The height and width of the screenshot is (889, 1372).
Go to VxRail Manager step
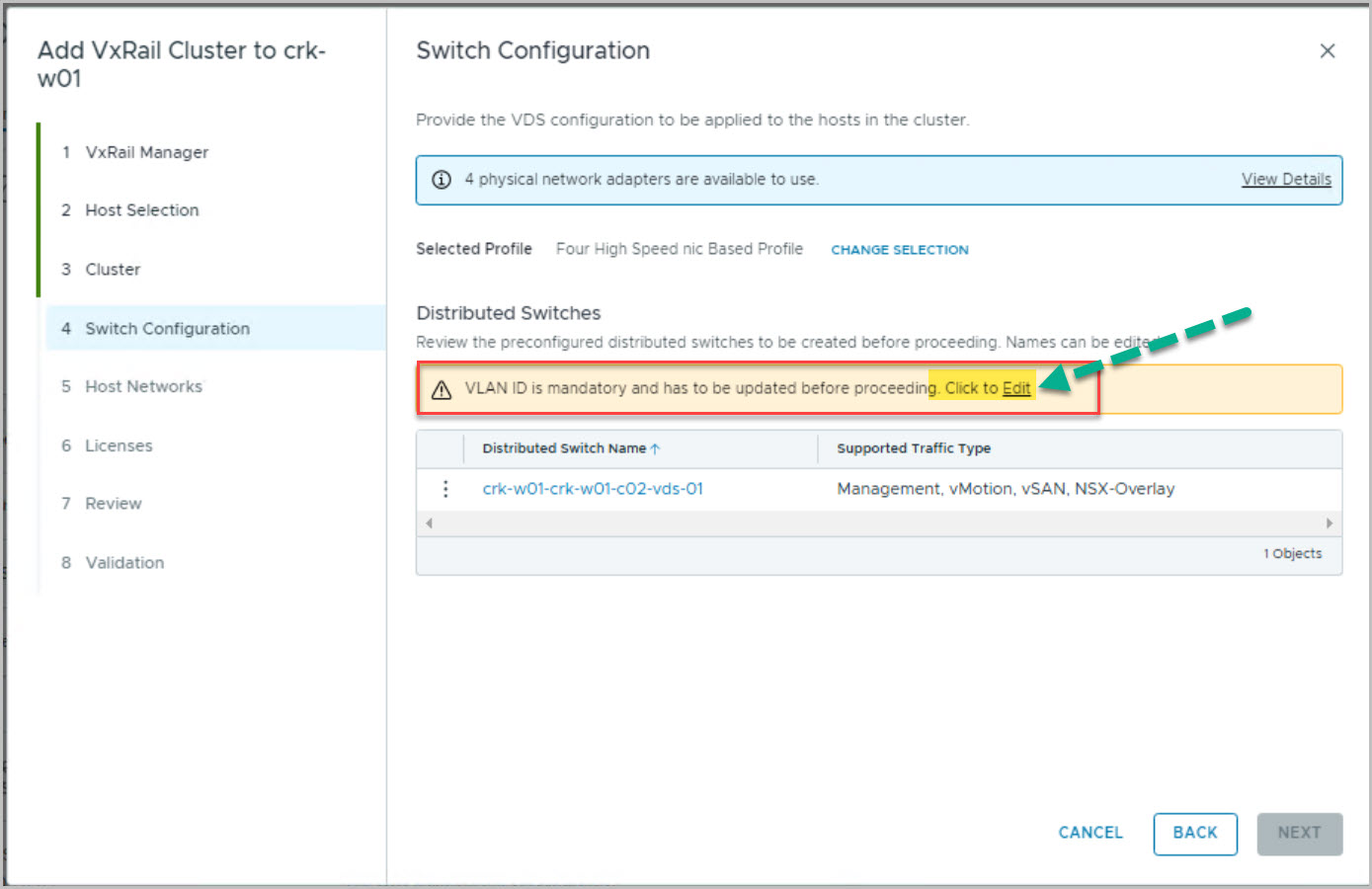click(x=146, y=152)
